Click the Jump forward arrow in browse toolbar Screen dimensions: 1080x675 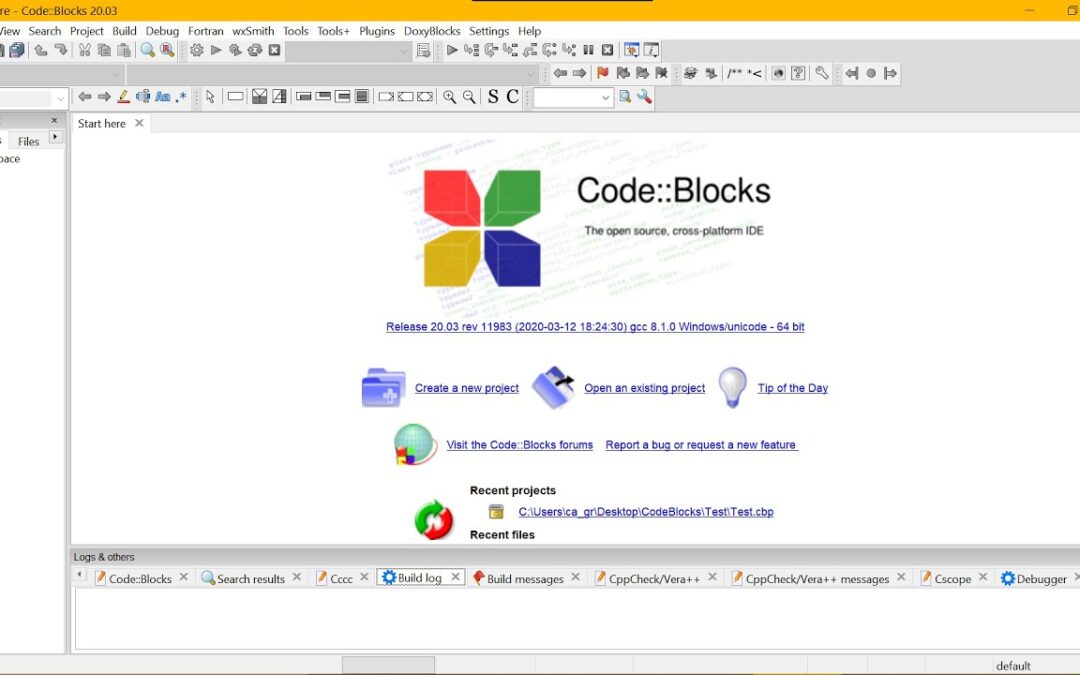[x=580, y=73]
